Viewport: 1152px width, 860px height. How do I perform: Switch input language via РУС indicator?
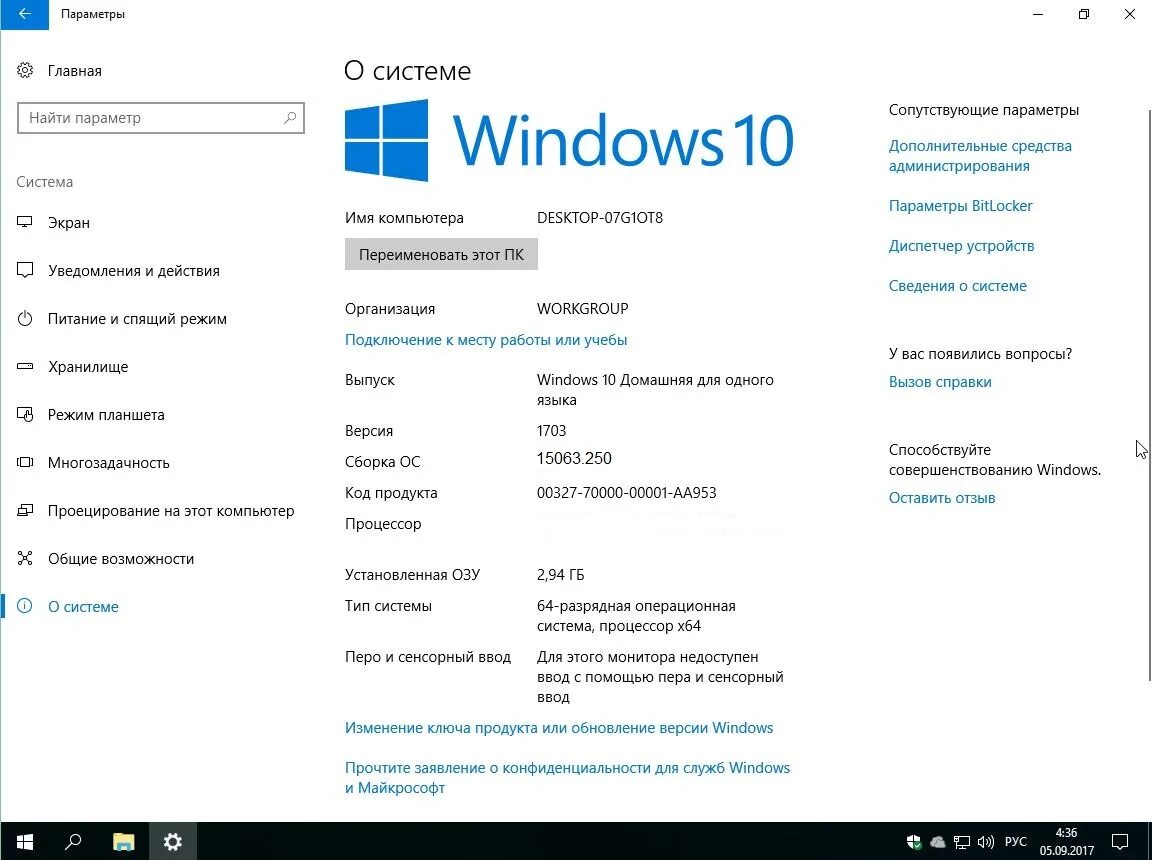1015,842
